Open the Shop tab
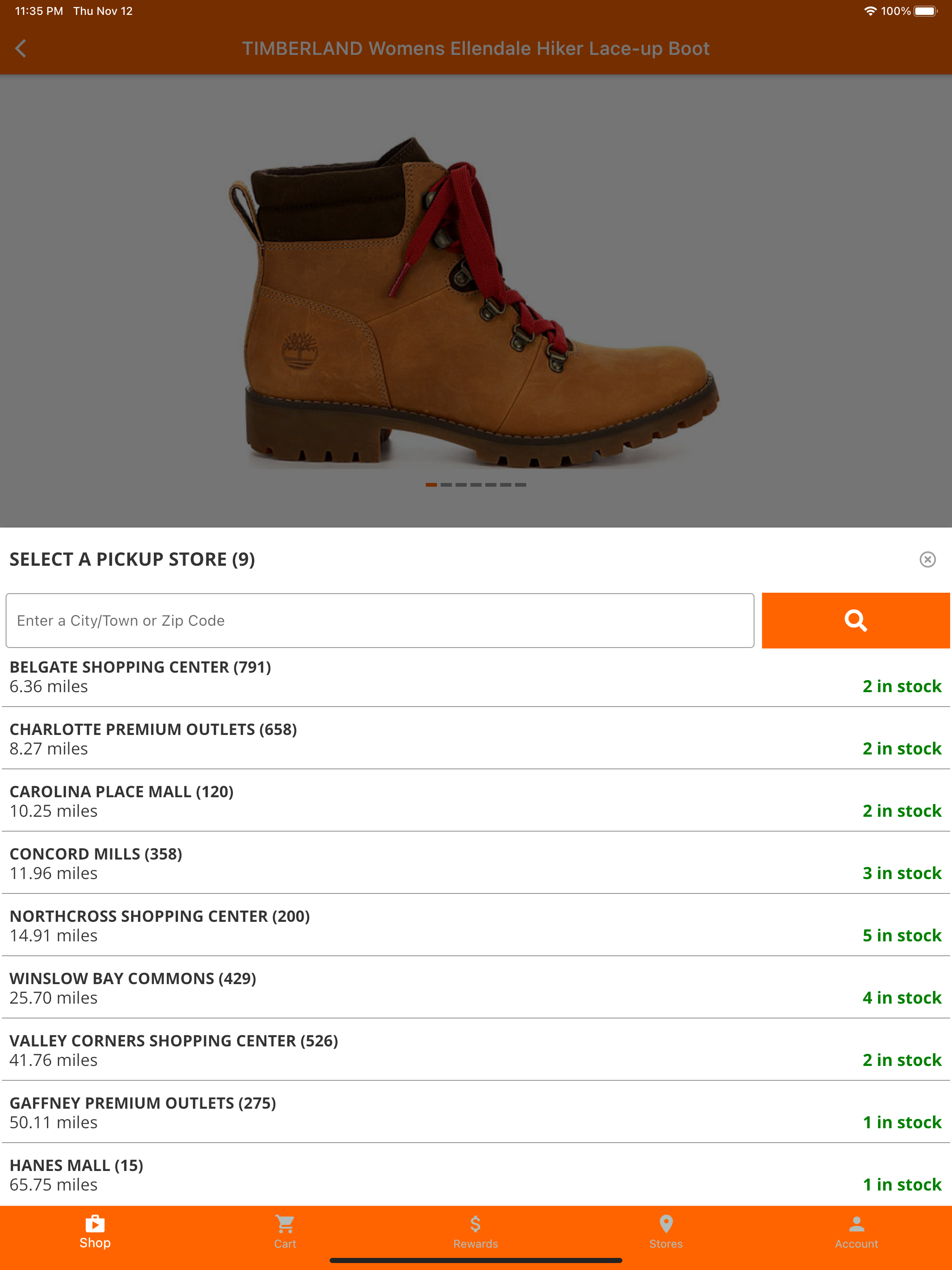Screen dimensions: 952x1270 [x=95, y=1232]
